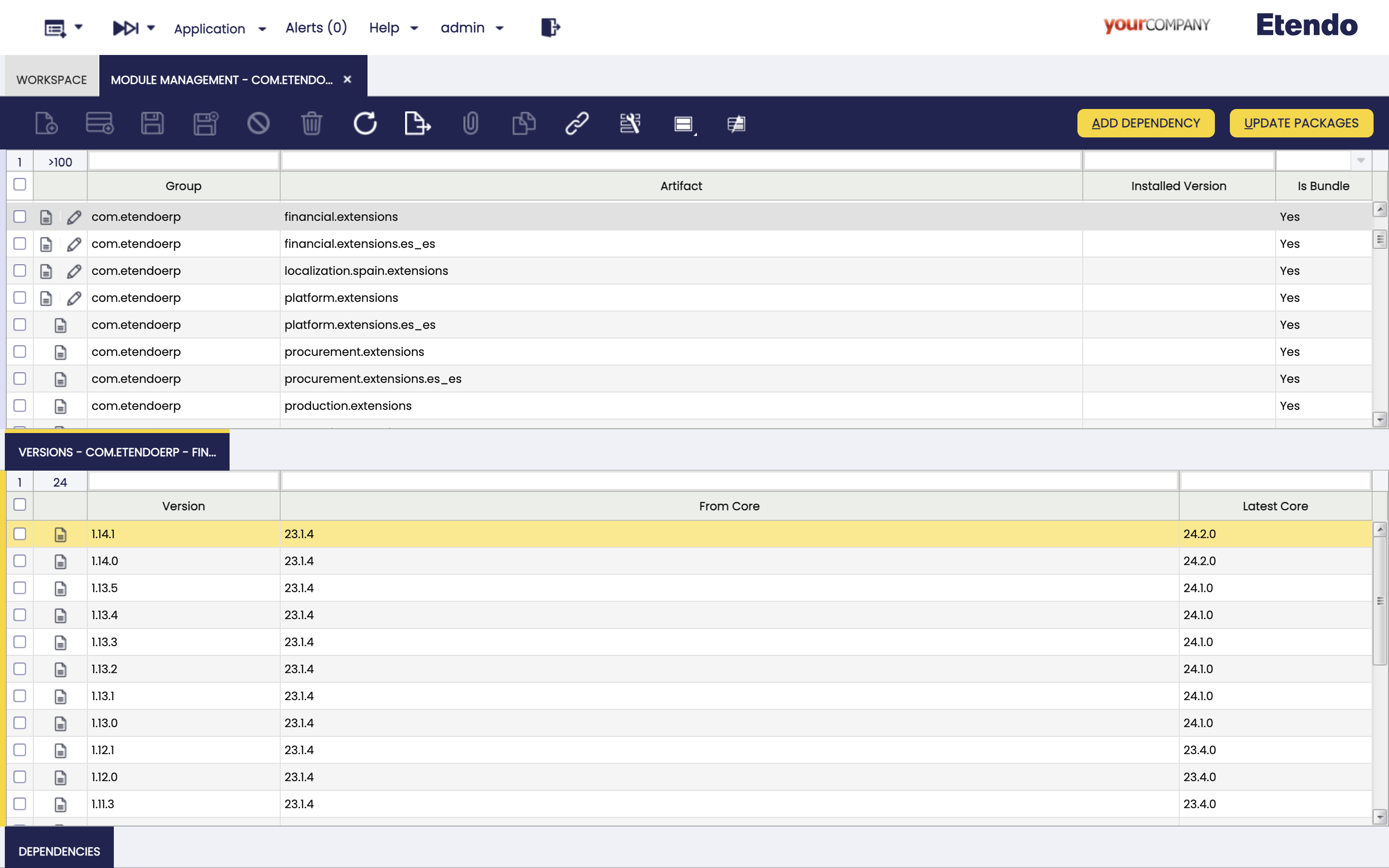Click the Update Packages button
The image size is (1389, 868).
click(1301, 123)
